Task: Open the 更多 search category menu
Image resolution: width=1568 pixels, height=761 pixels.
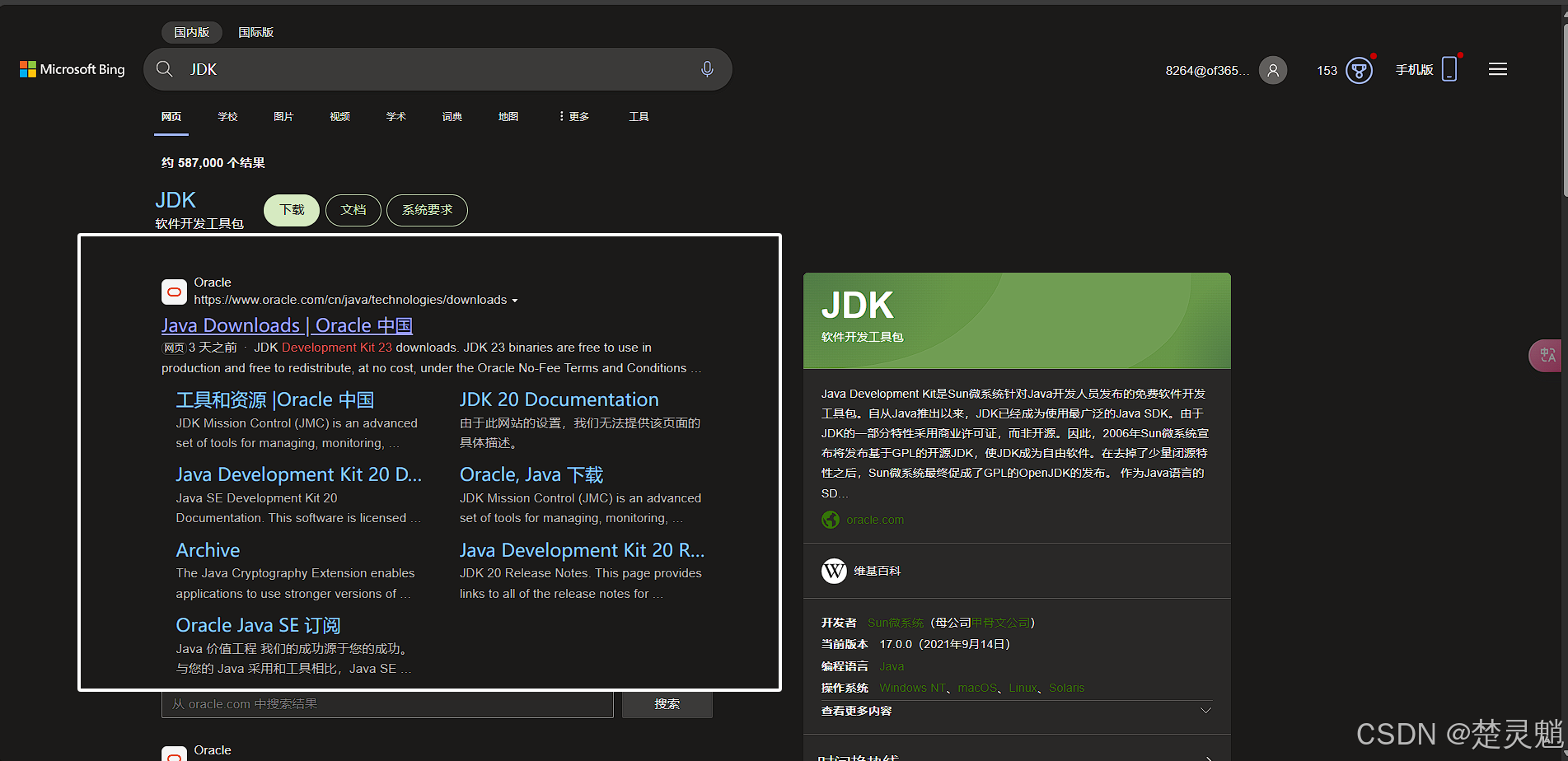Action: (x=573, y=117)
